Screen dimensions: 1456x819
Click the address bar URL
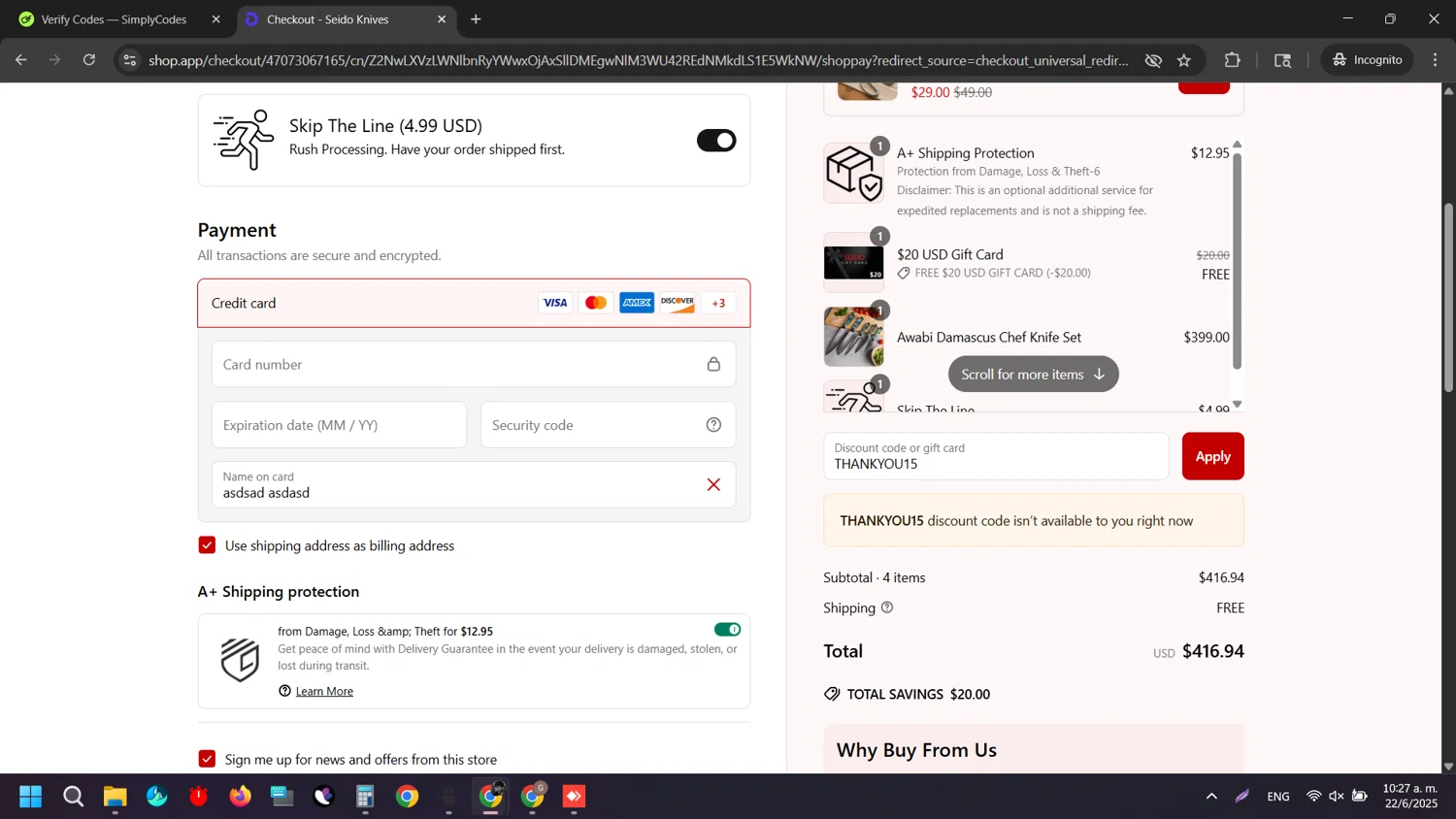point(638,60)
